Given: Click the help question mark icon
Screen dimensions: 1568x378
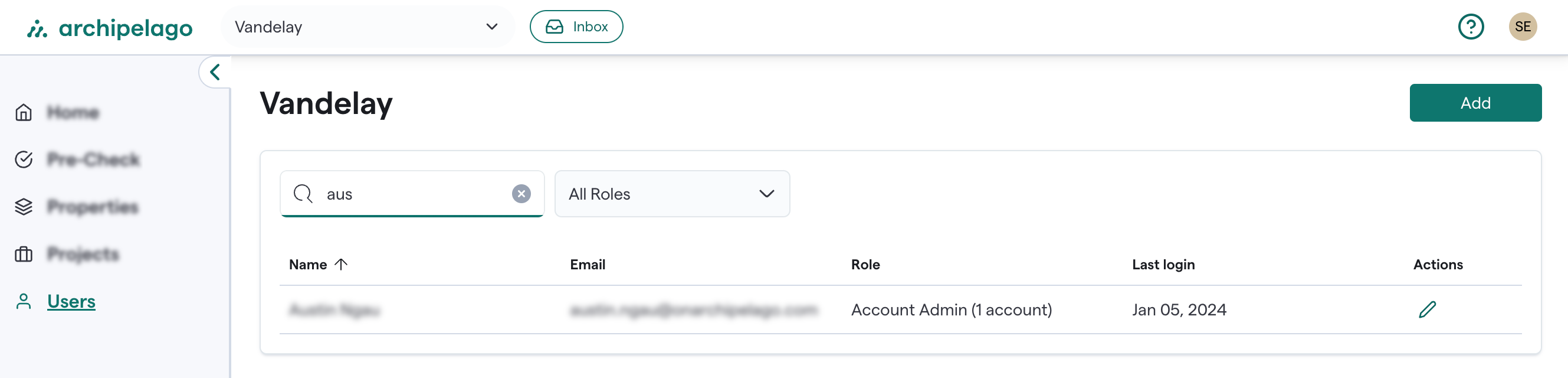Looking at the screenshot, I should (x=1471, y=26).
